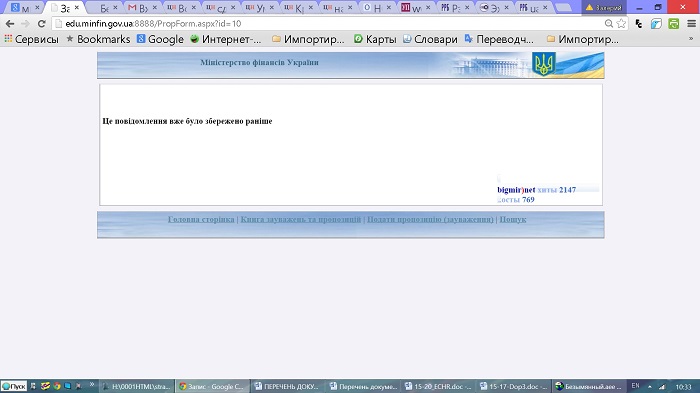Click the Захарий profile badge
The height and width of the screenshot is (393, 700).
pyautogui.click(x=604, y=7)
